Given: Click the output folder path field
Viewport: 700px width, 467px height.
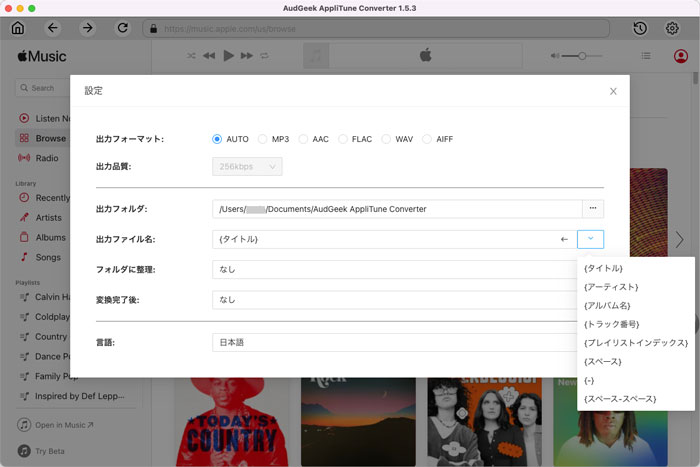Looking at the screenshot, I should (397, 209).
